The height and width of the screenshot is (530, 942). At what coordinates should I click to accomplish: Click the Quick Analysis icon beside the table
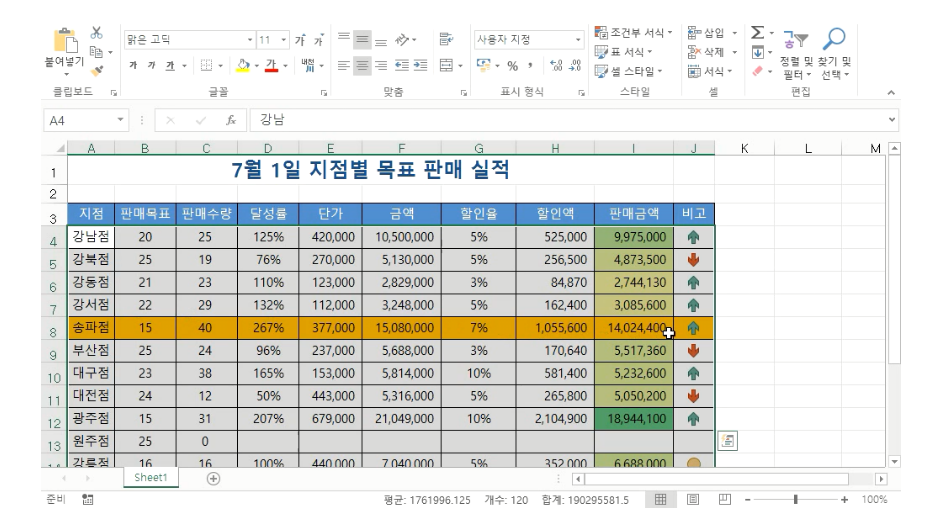[728, 441]
